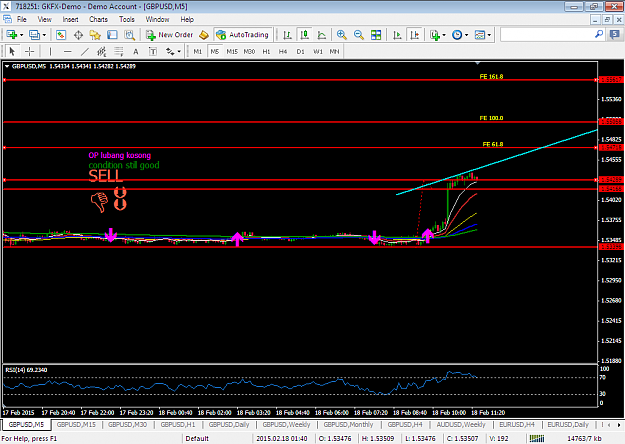Open the chat/community icon
This screenshot has width=625, height=444.
(615, 35)
